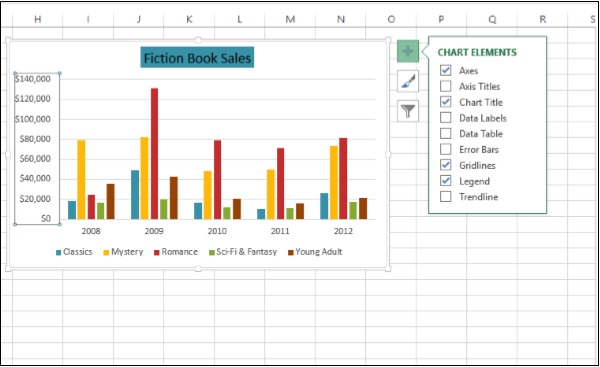
Task: Select column header J
Action: click(139, 20)
